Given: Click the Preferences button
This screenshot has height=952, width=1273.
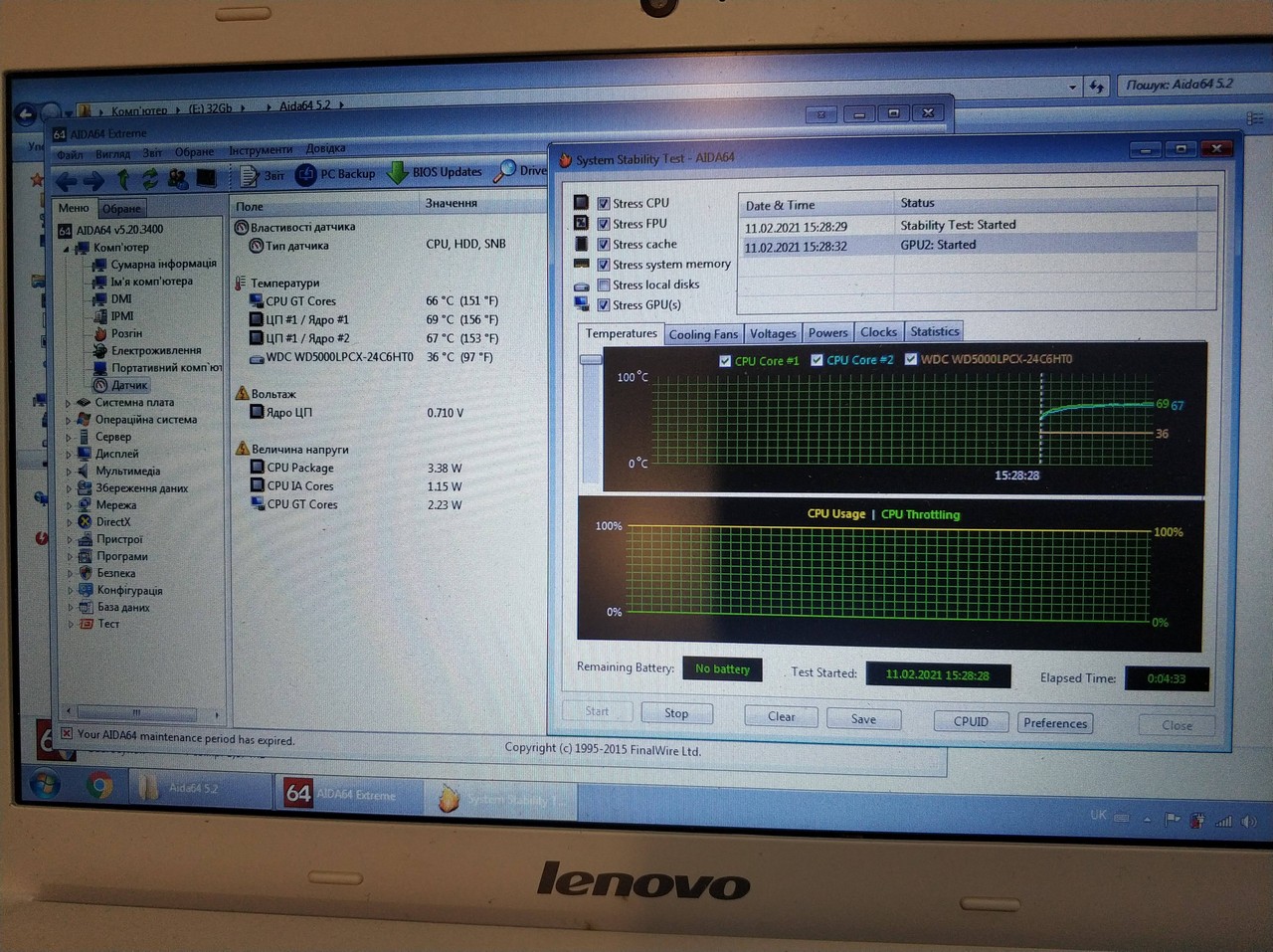Looking at the screenshot, I should [x=1055, y=723].
